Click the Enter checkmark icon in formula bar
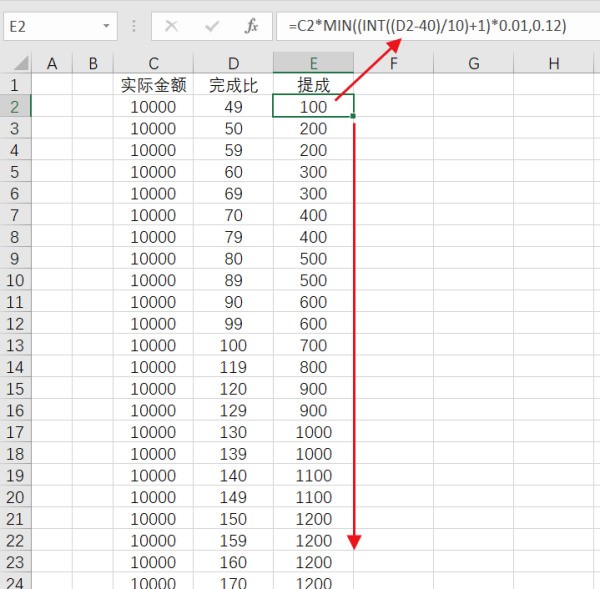 click(212, 26)
